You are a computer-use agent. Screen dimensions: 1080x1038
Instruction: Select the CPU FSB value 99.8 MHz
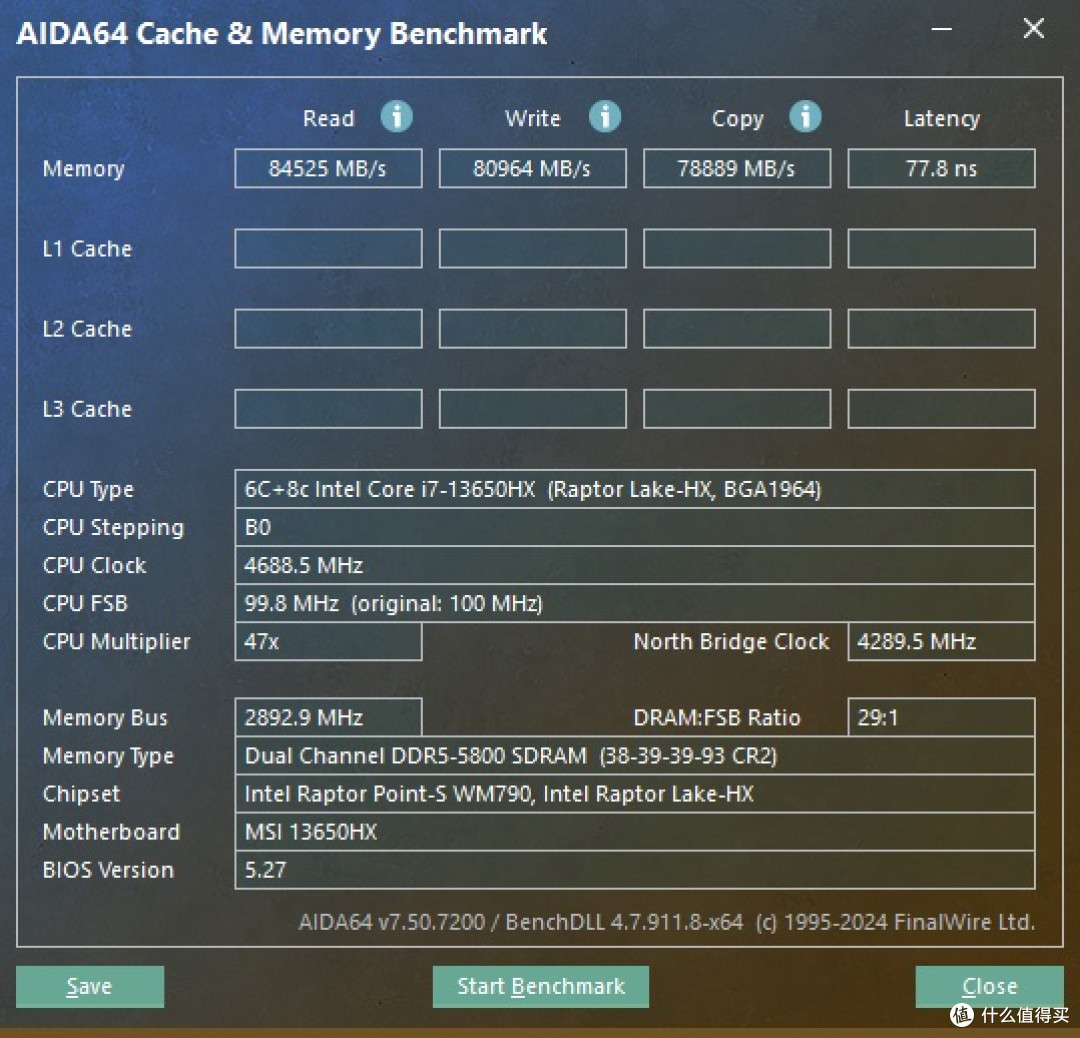(x=634, y=603)
